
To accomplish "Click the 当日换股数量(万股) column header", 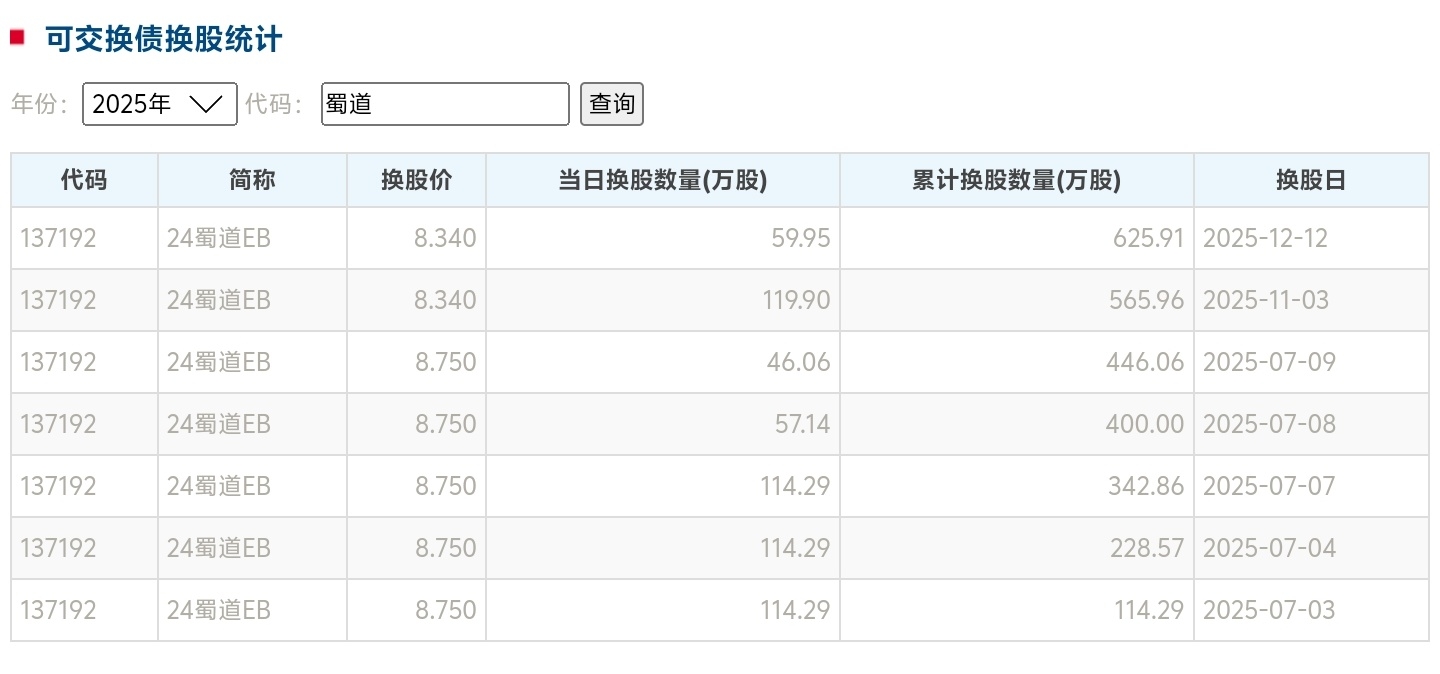I will [x=662, y=181].
